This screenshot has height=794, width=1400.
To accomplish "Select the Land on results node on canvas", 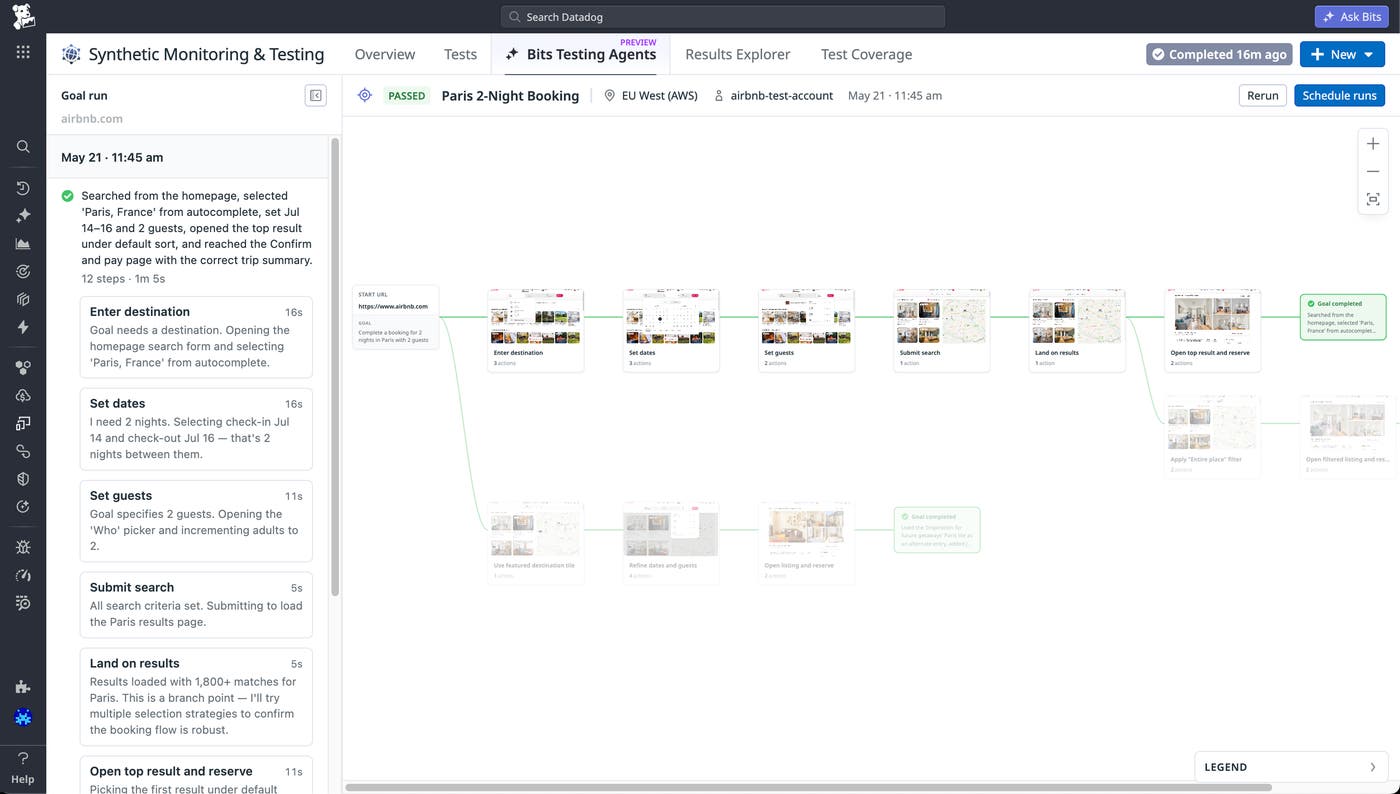I will pyautogui.click(x=1077, y=330).
